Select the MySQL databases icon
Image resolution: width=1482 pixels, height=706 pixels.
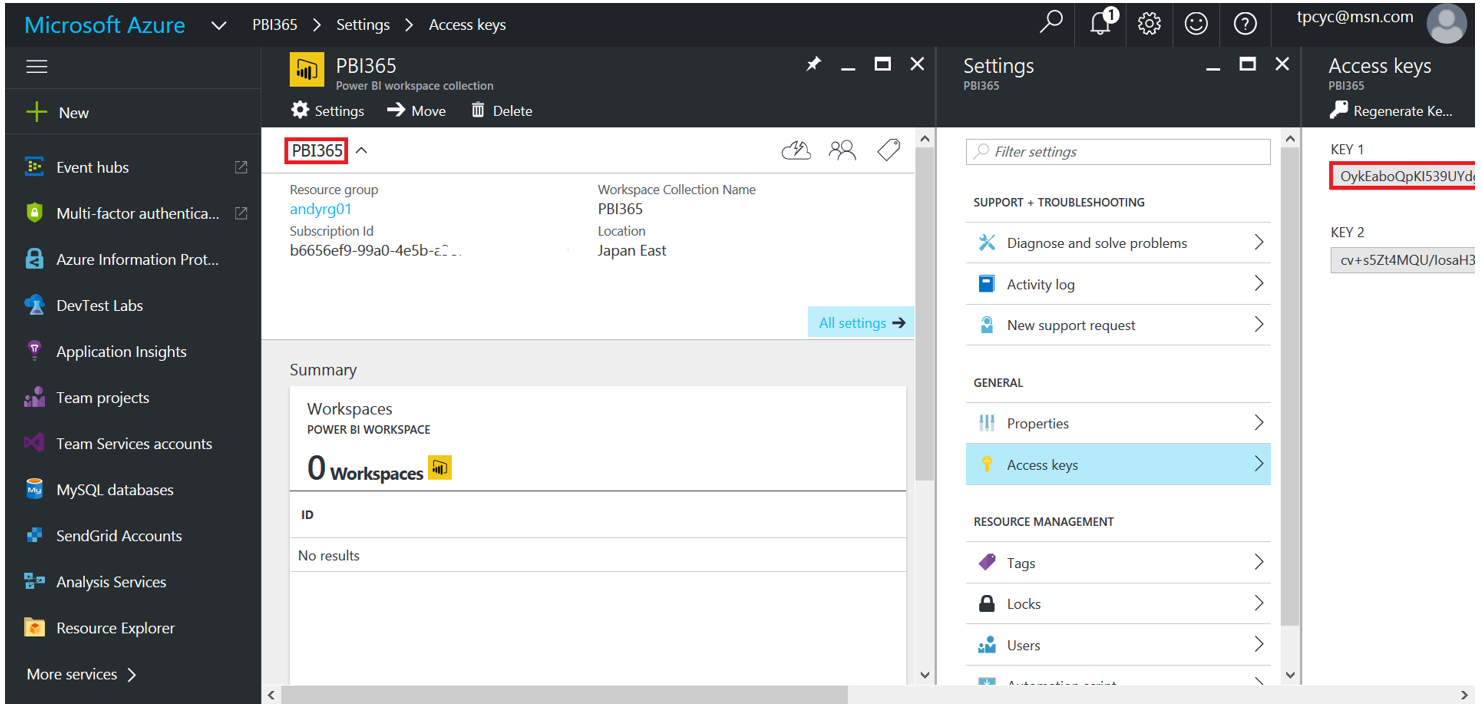pos(35,489)
